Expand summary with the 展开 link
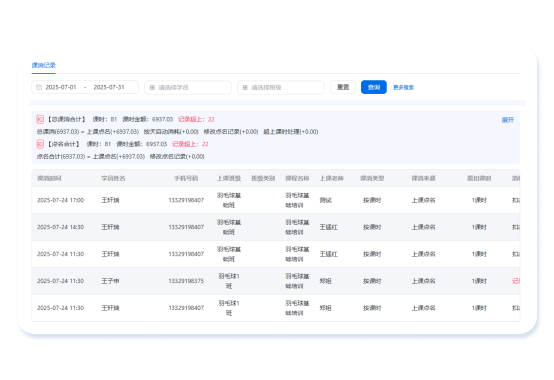The image size is (554, 380). pyautogui.click(x=508, y=120)
